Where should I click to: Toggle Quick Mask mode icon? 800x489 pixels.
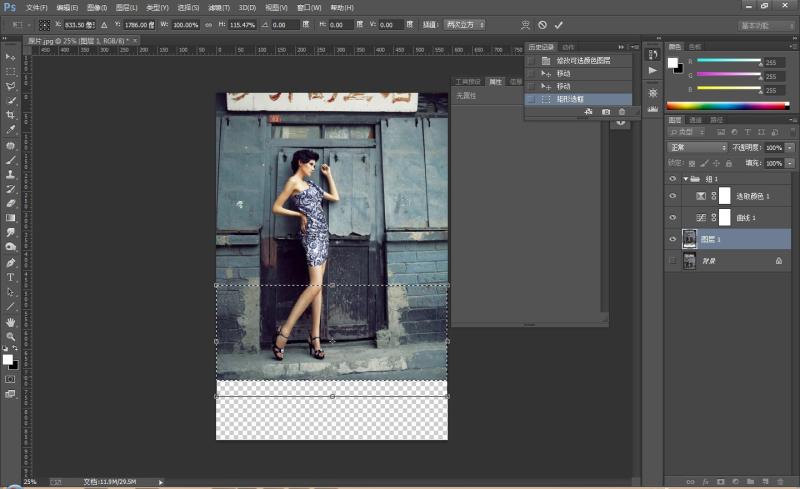point(10,379)
